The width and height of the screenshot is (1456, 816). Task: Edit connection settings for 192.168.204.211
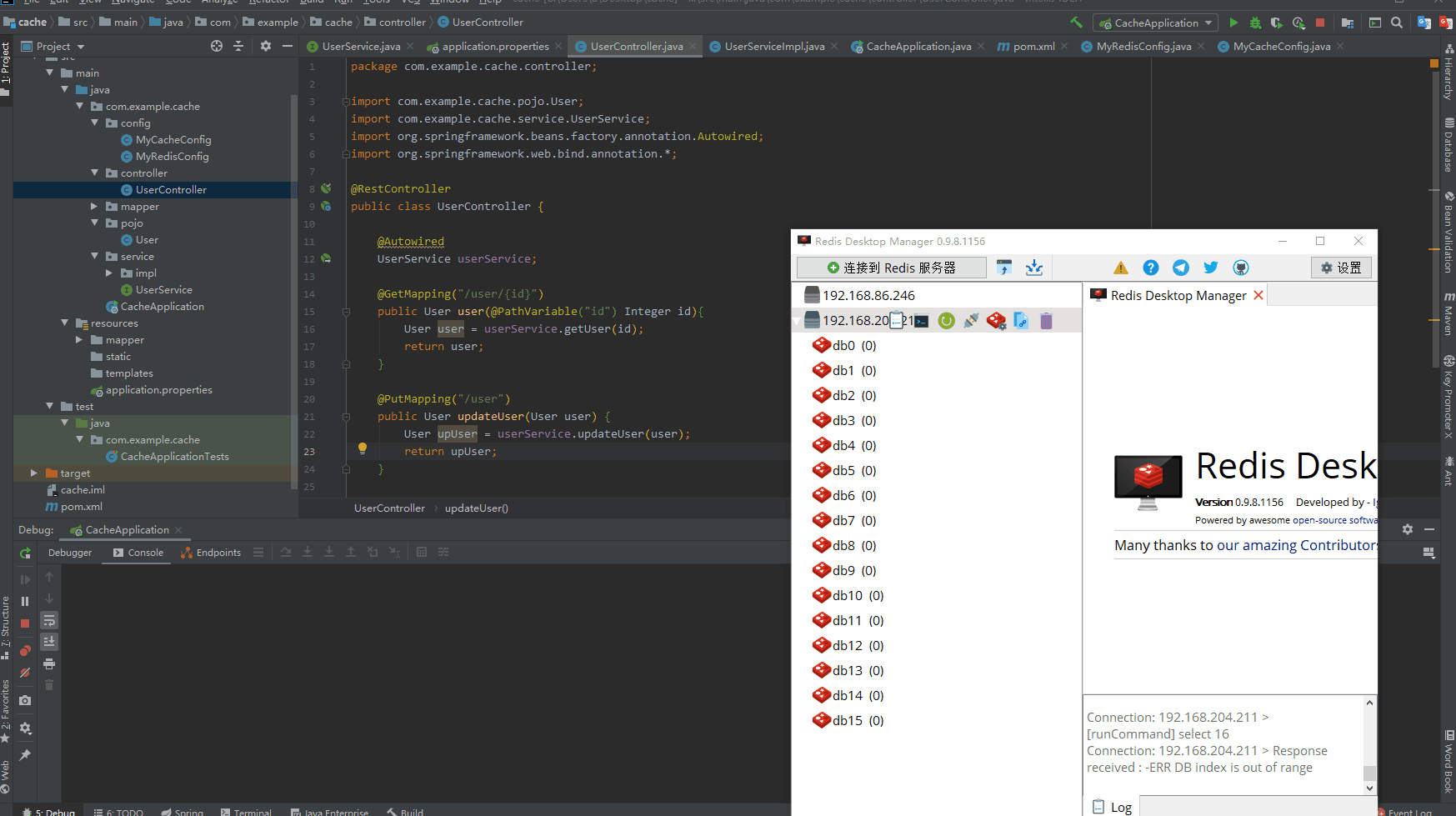[x=996, y=321]
